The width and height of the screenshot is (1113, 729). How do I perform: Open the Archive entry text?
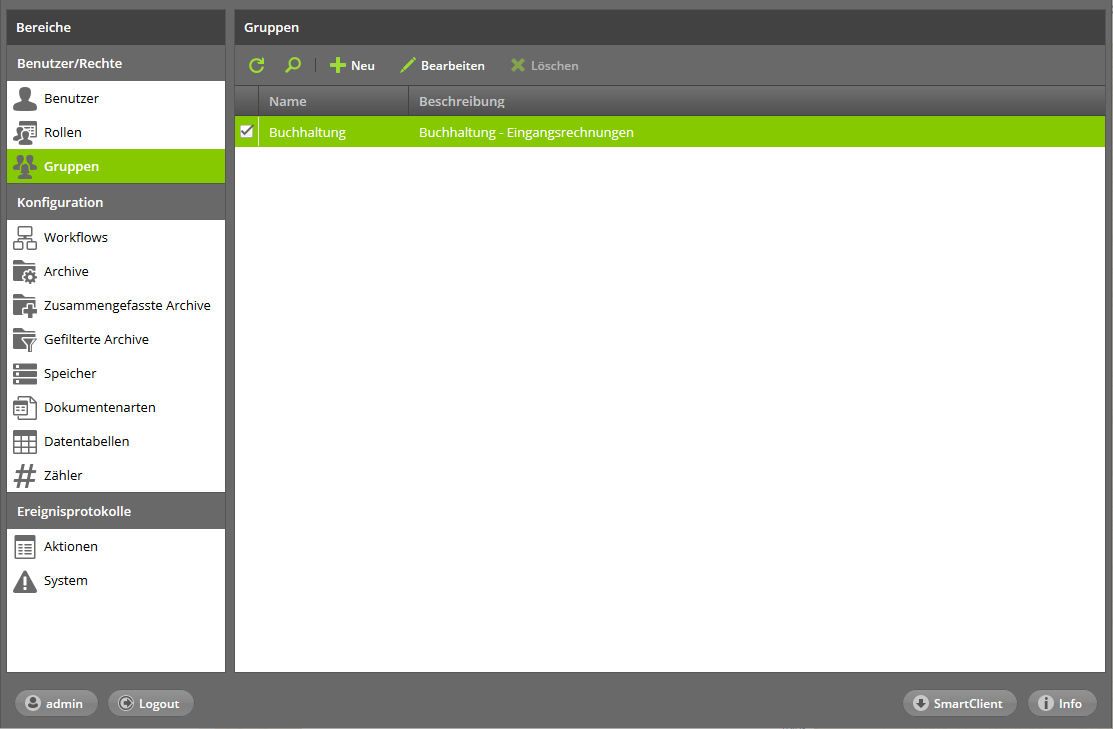coord(66,271)
